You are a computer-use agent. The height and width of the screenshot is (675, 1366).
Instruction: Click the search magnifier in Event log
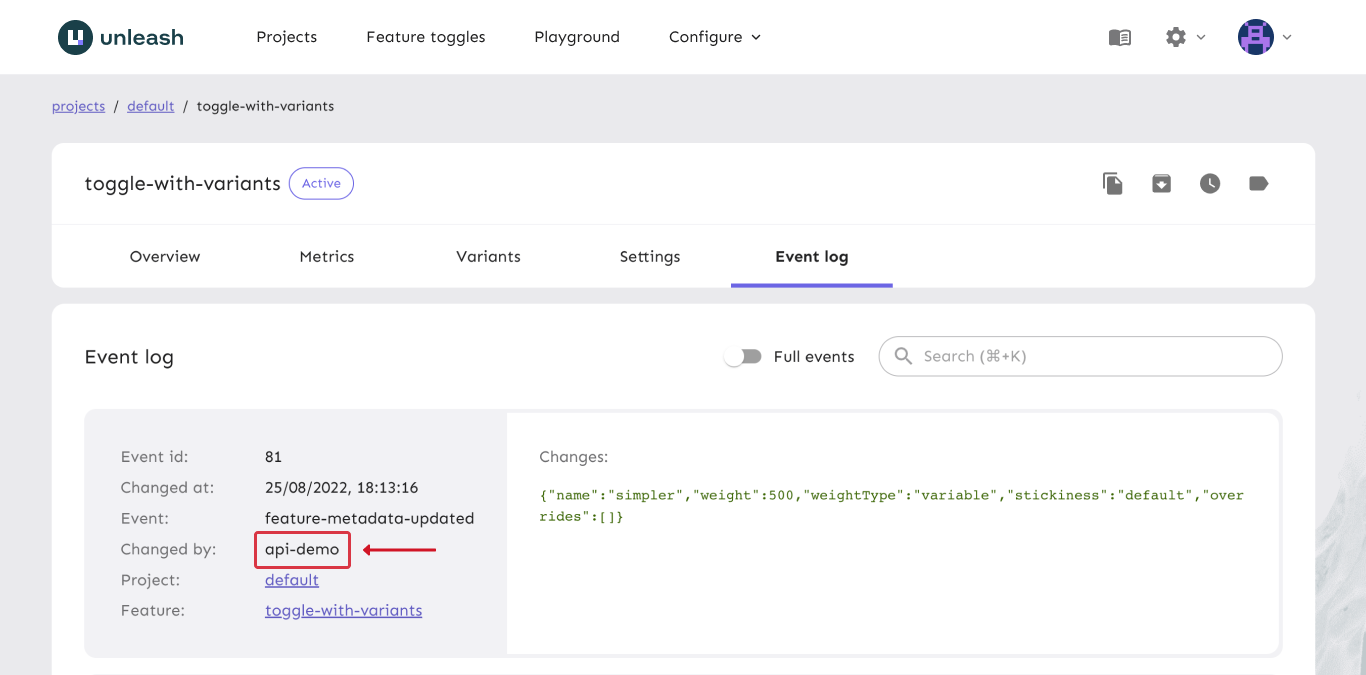click(903, 356)
